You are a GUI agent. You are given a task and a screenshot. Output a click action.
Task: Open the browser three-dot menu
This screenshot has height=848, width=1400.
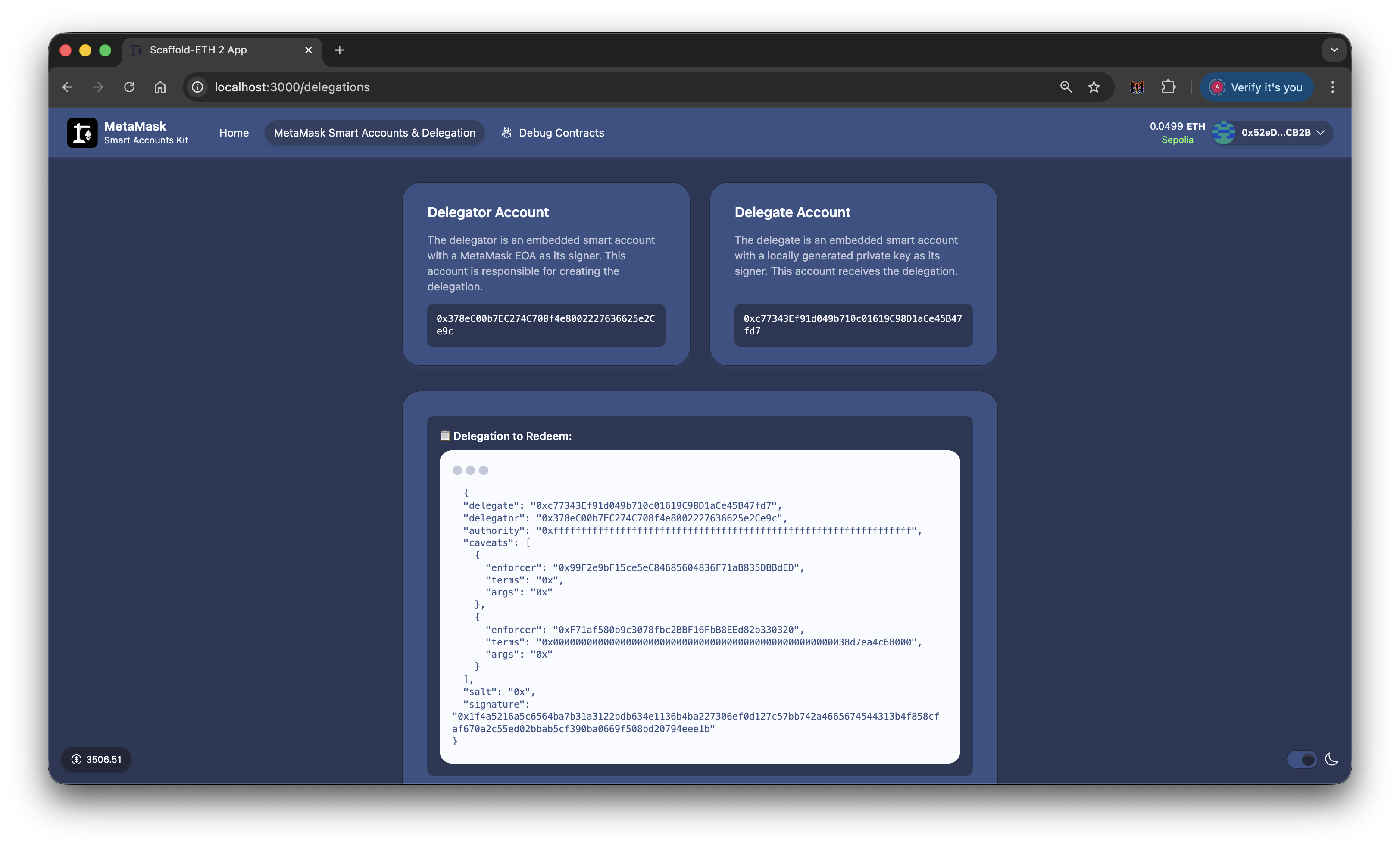point(1333,87)
